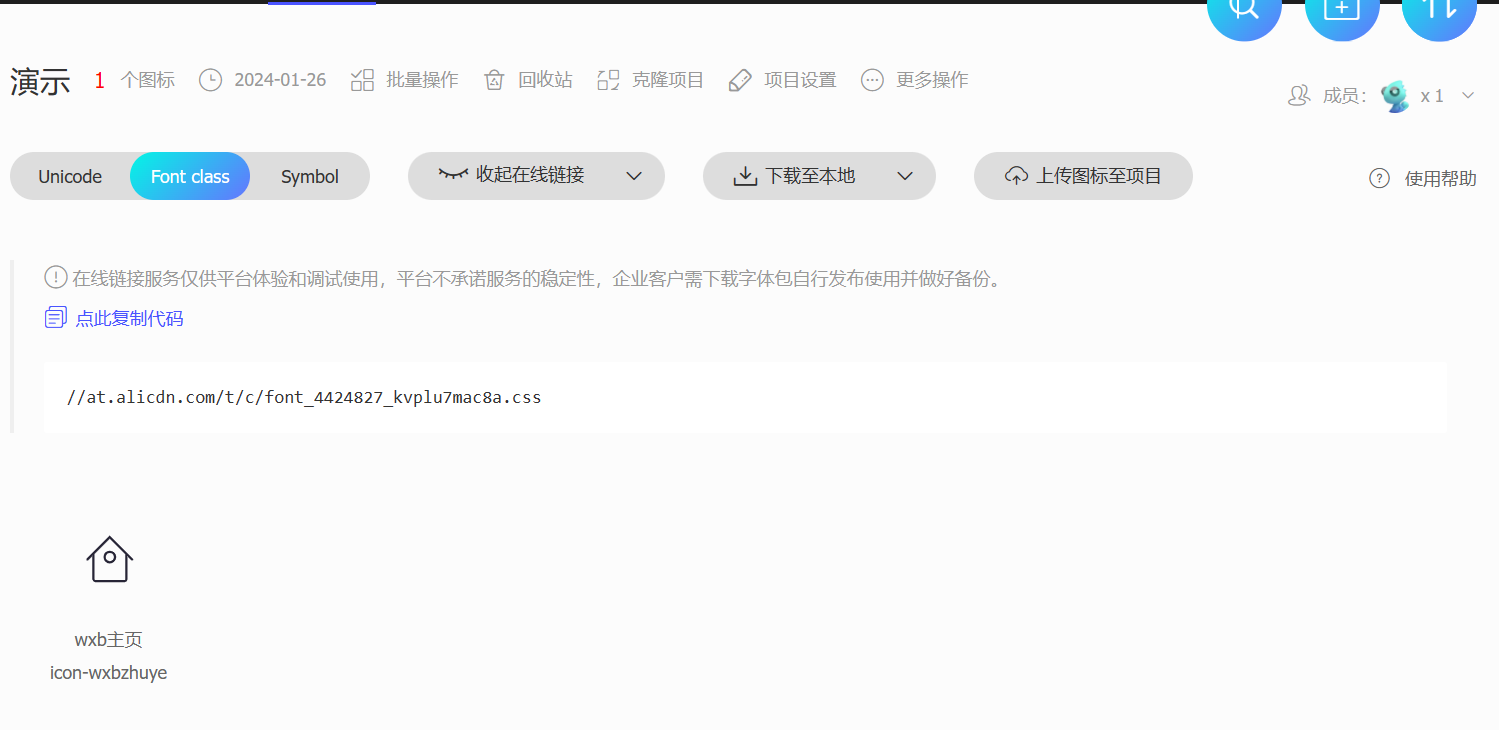Select the upload icon in top right corner

1438,8
